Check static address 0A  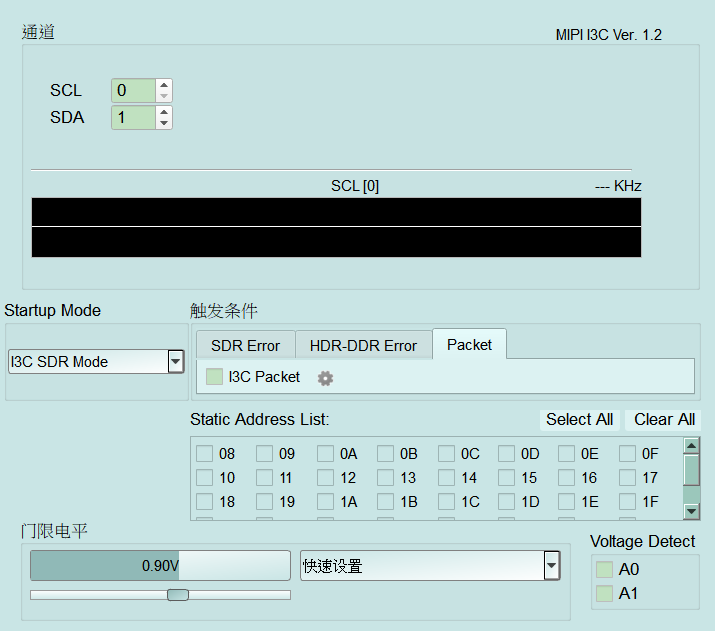[325, 454]
